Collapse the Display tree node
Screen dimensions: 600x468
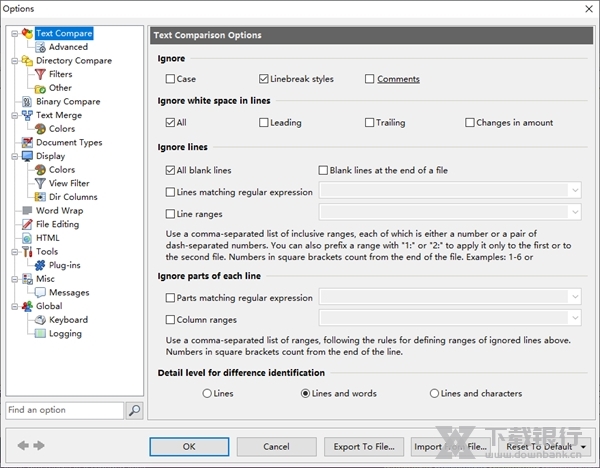pyautogui.click(x=12, y=157)
